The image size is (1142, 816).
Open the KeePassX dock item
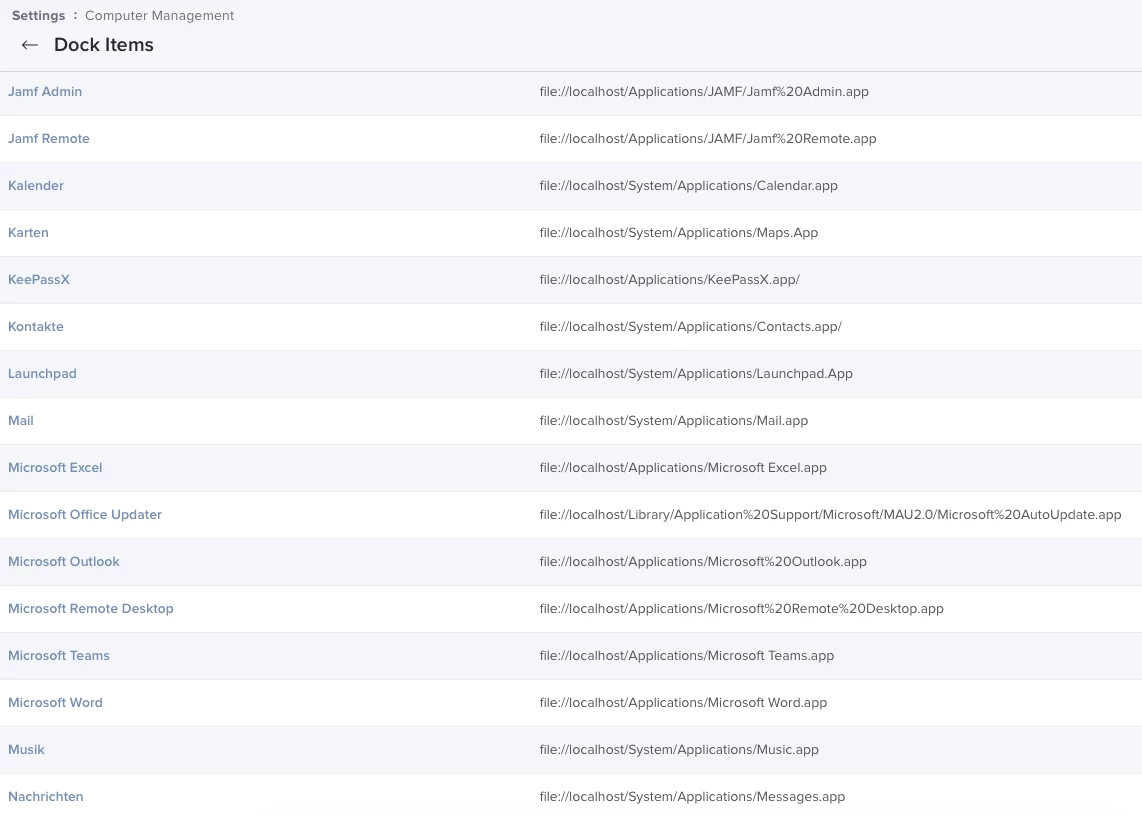39,280
